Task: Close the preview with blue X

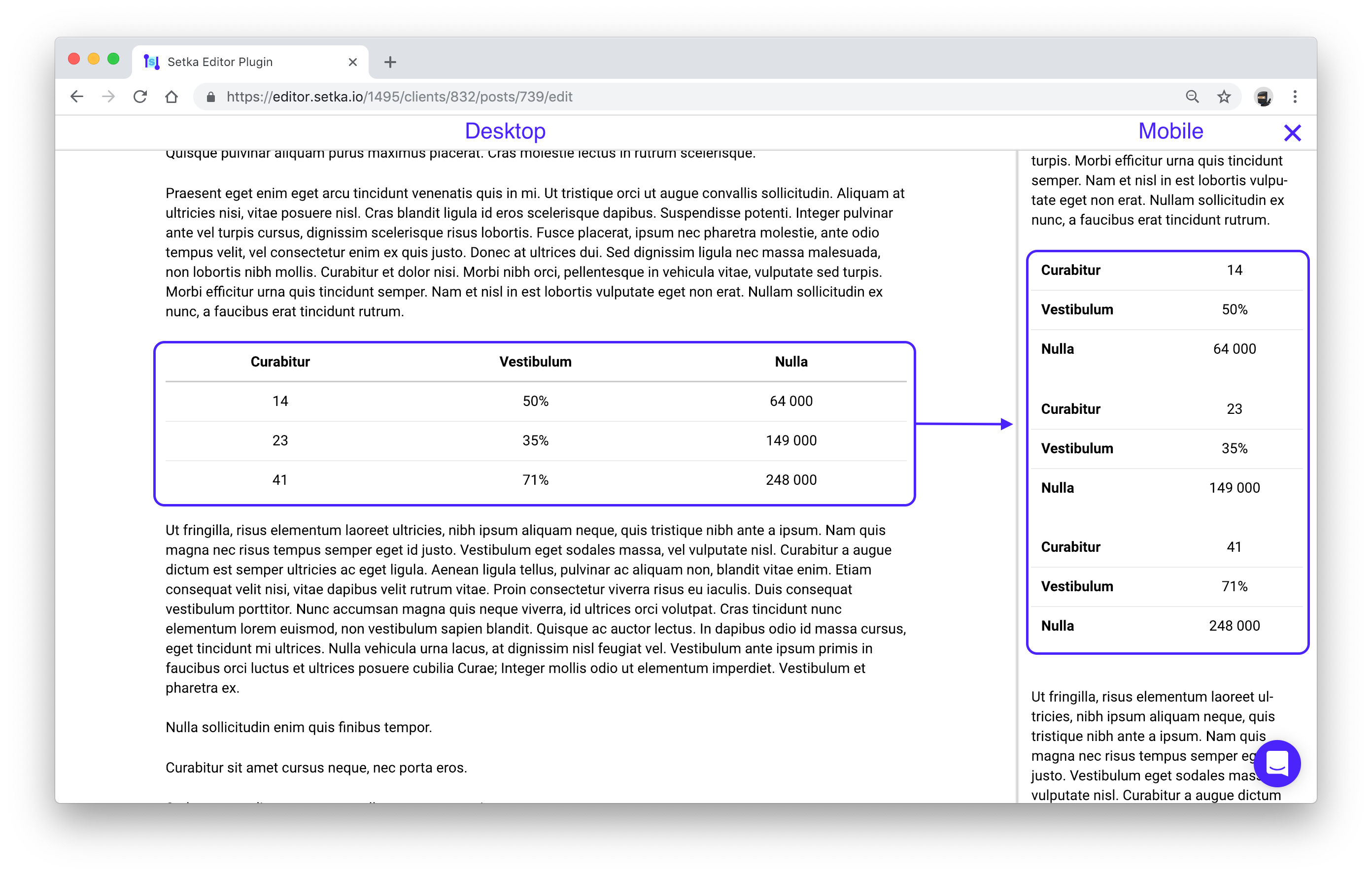Action: [1292, 133]
